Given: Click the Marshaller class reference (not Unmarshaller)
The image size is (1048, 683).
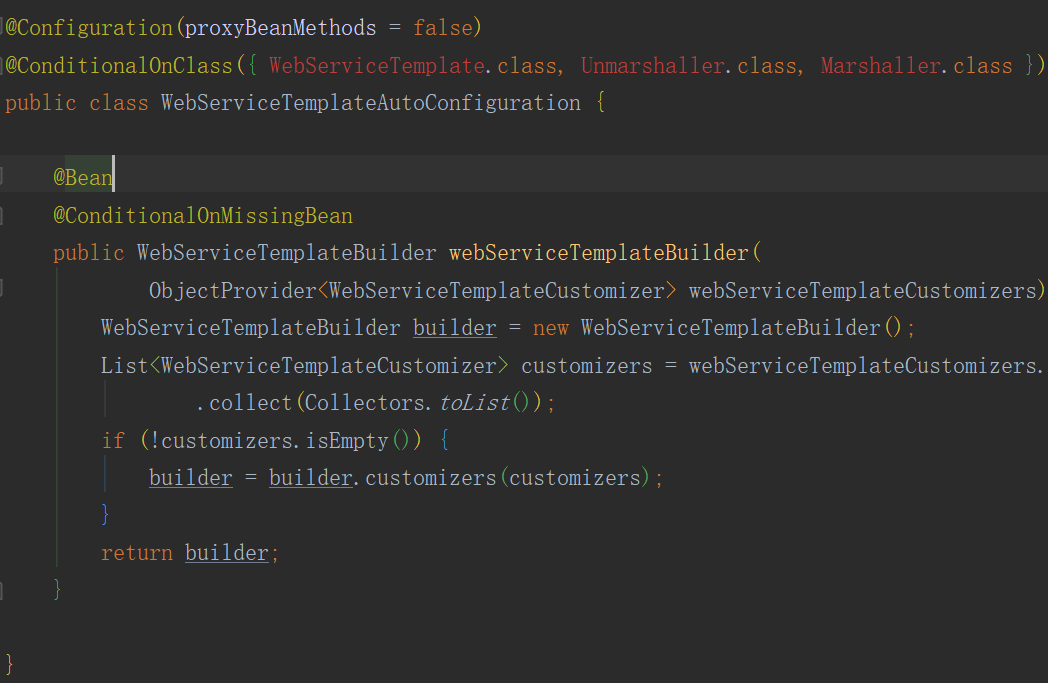Looking at the screenshot, I should click(x=880, y=65).
